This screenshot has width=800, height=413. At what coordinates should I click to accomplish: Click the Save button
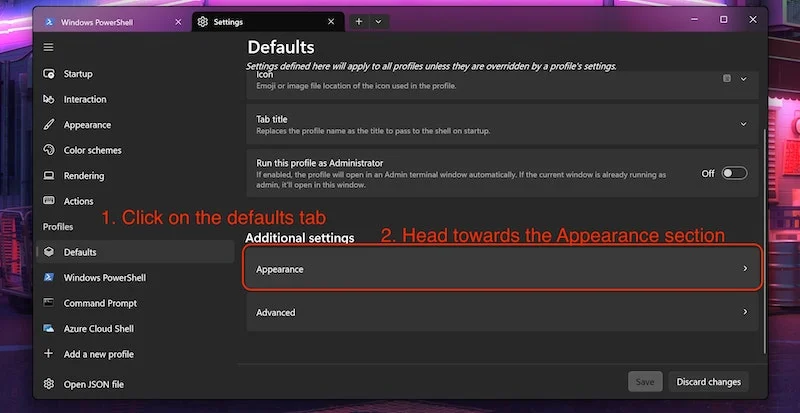(645, 382)
